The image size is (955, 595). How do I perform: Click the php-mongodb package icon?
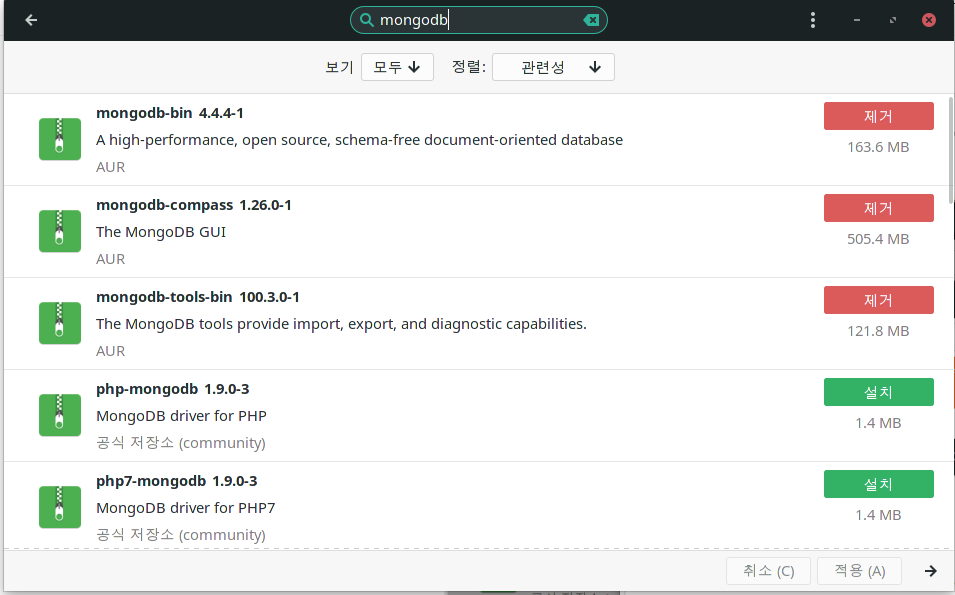click(60, 415)
